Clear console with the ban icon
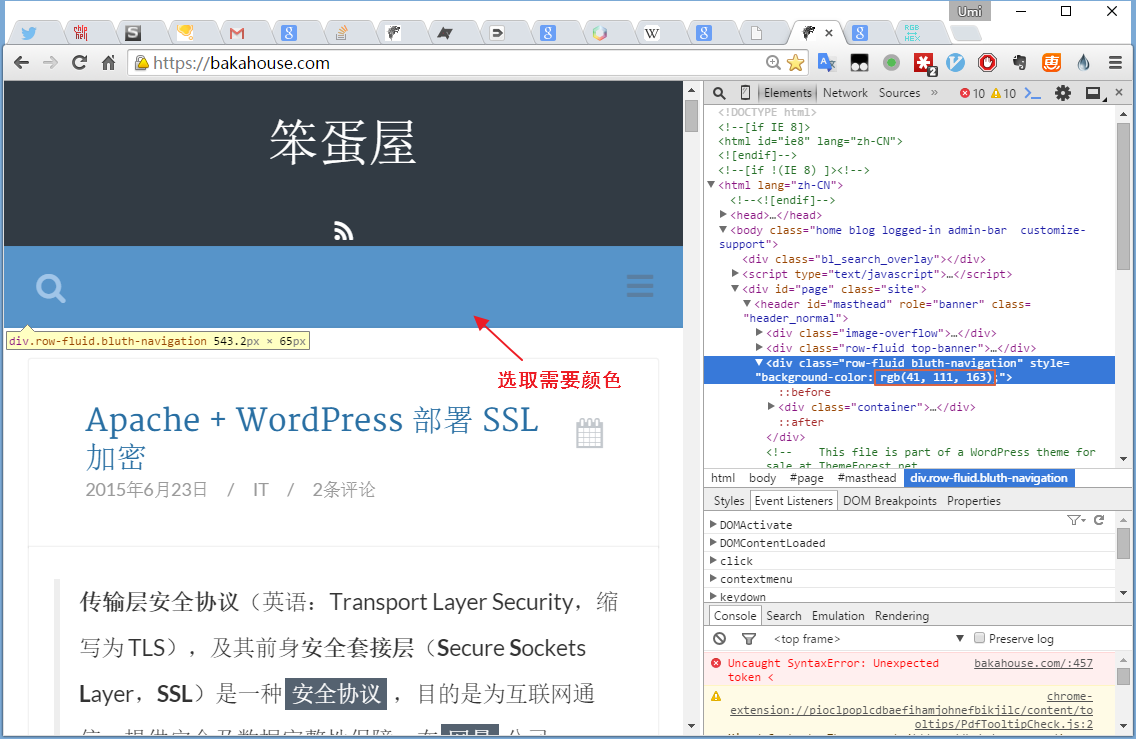The image size is (1136, 739). pyautogui.click(x=719, y=639)
